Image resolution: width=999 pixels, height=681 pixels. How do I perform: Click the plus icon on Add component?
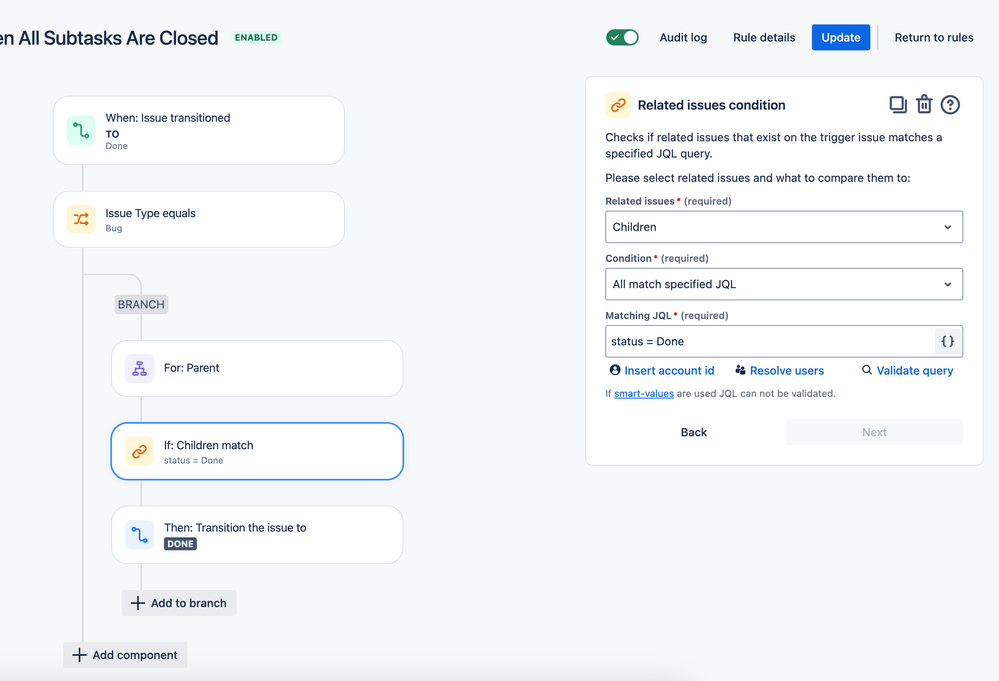(79, 655)
